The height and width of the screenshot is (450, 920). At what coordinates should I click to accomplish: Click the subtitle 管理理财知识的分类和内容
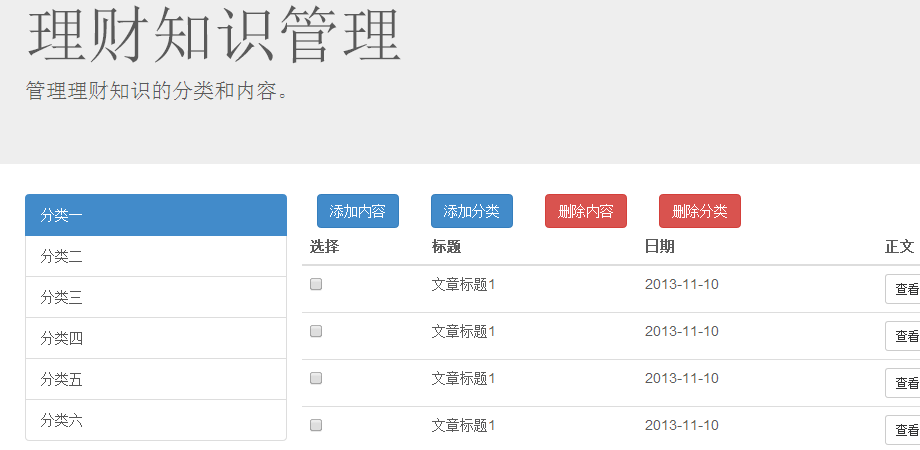click(x=157, y=91)
